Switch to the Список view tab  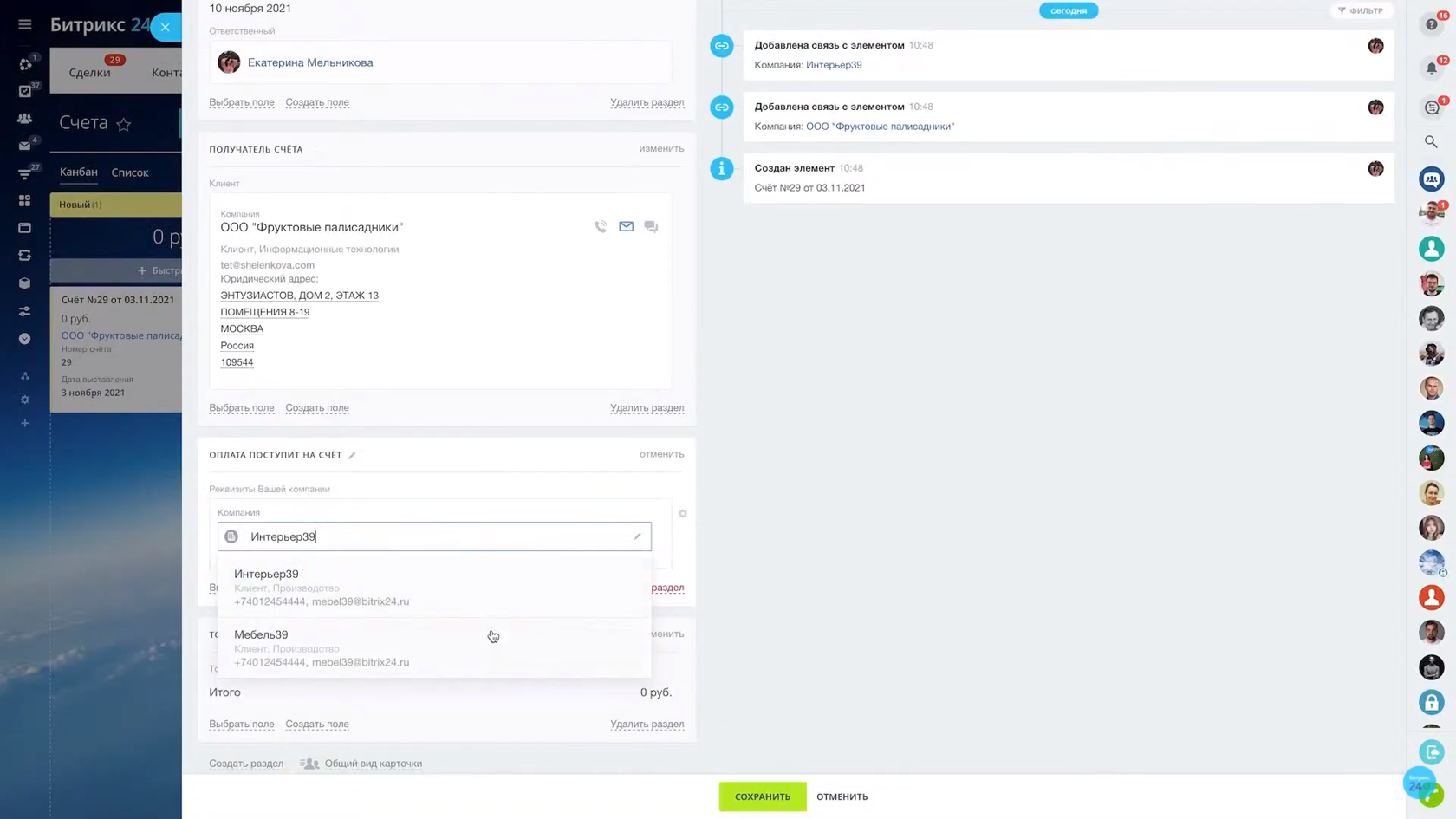click(130, 172)
